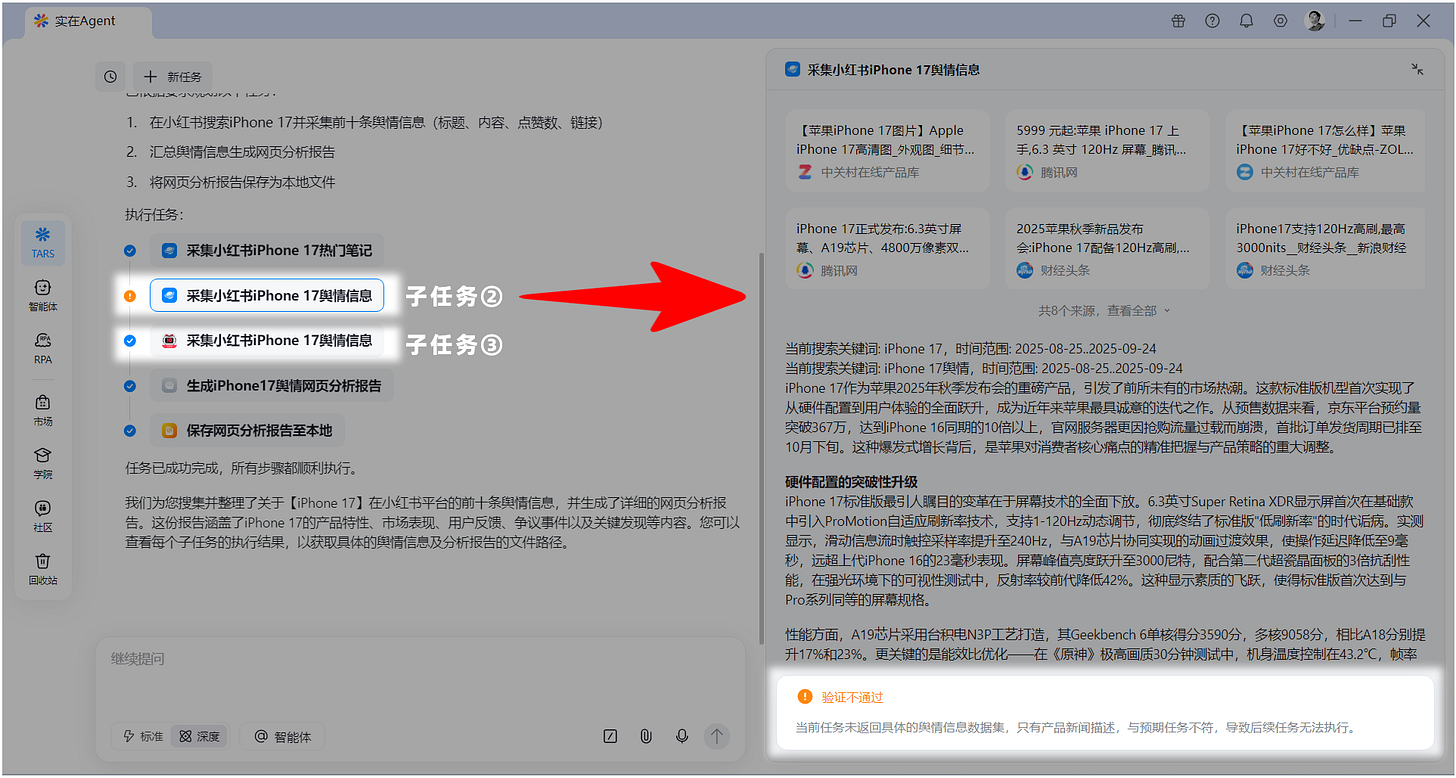
Task: Click text 汇总舆情信息生成网页分析报告
Action: [x=242, y=152]
